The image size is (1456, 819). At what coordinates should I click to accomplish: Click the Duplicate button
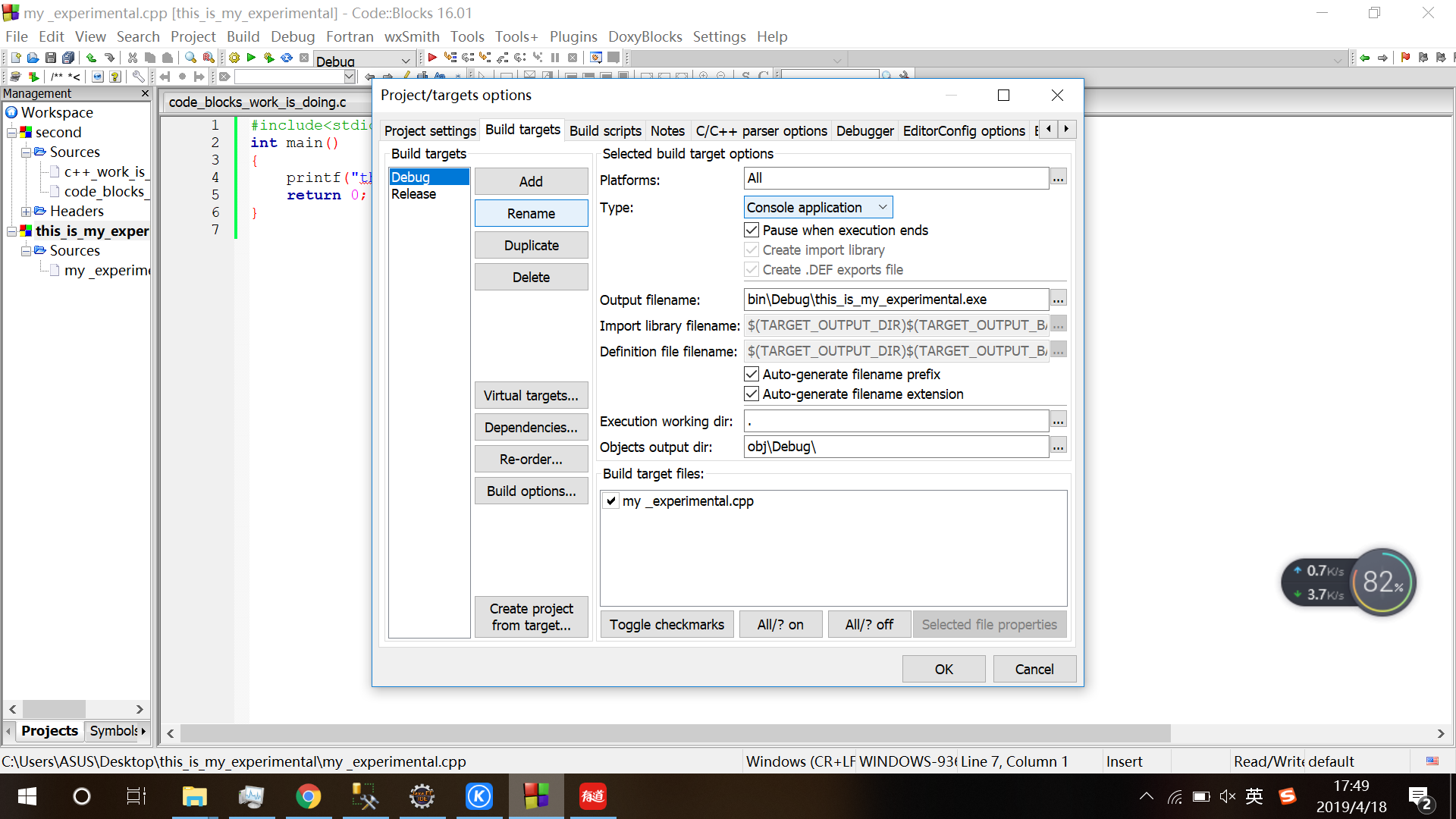pyautogui.click(x=531, y=245)
